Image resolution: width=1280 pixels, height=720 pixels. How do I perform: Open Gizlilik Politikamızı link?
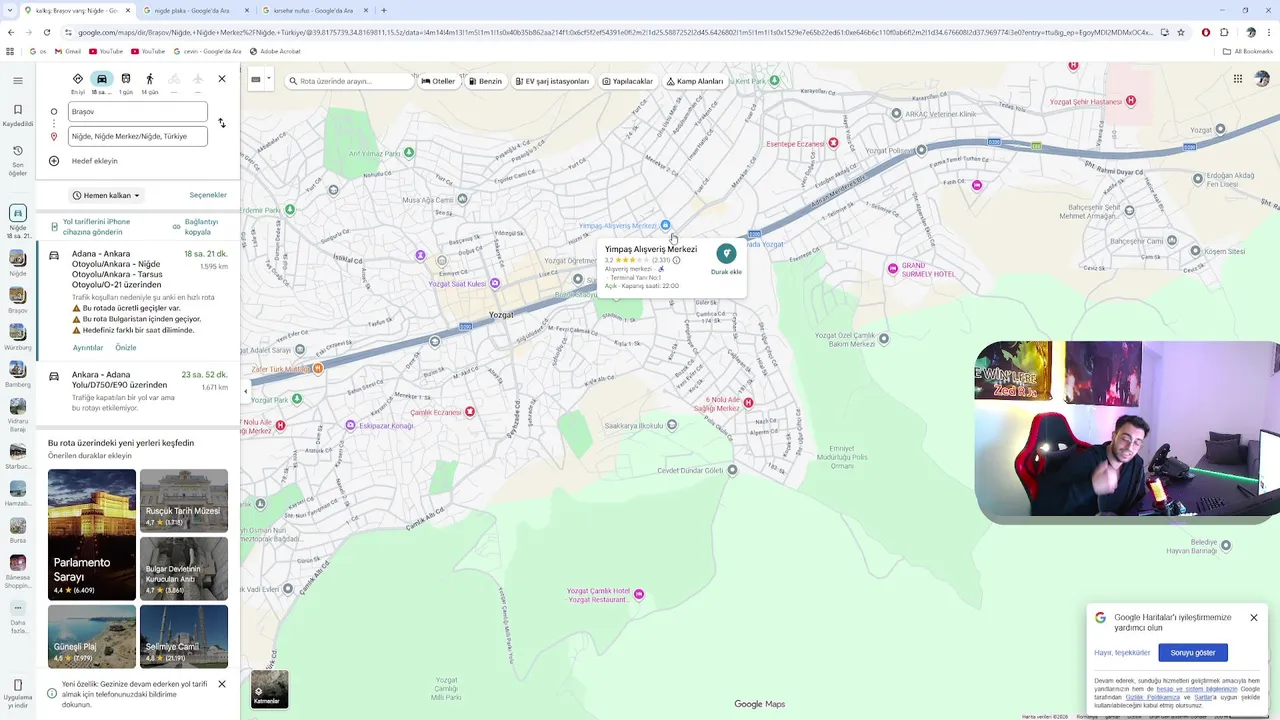(x=1153, y=697)
